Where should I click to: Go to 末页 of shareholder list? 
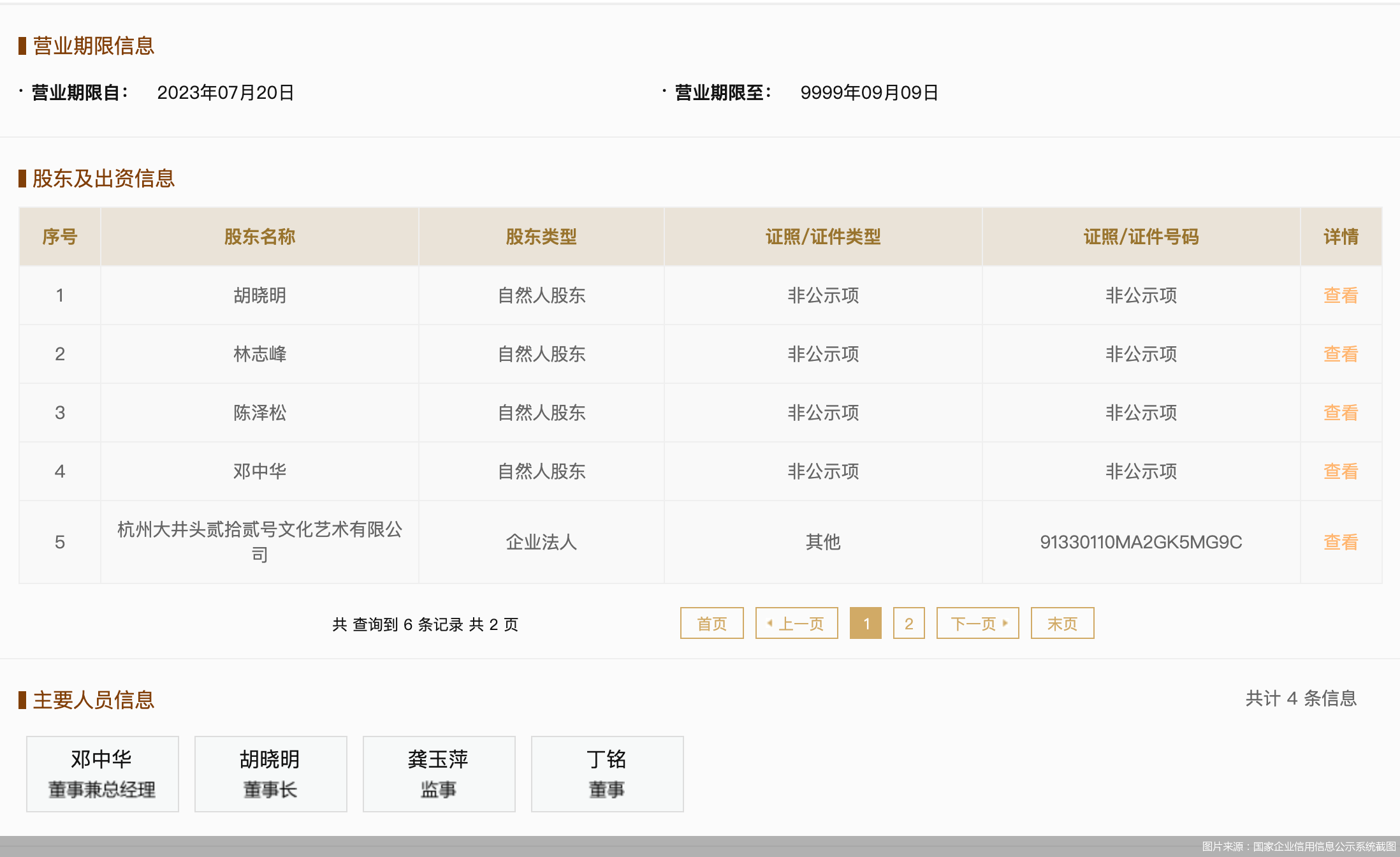click(1063, 623)
